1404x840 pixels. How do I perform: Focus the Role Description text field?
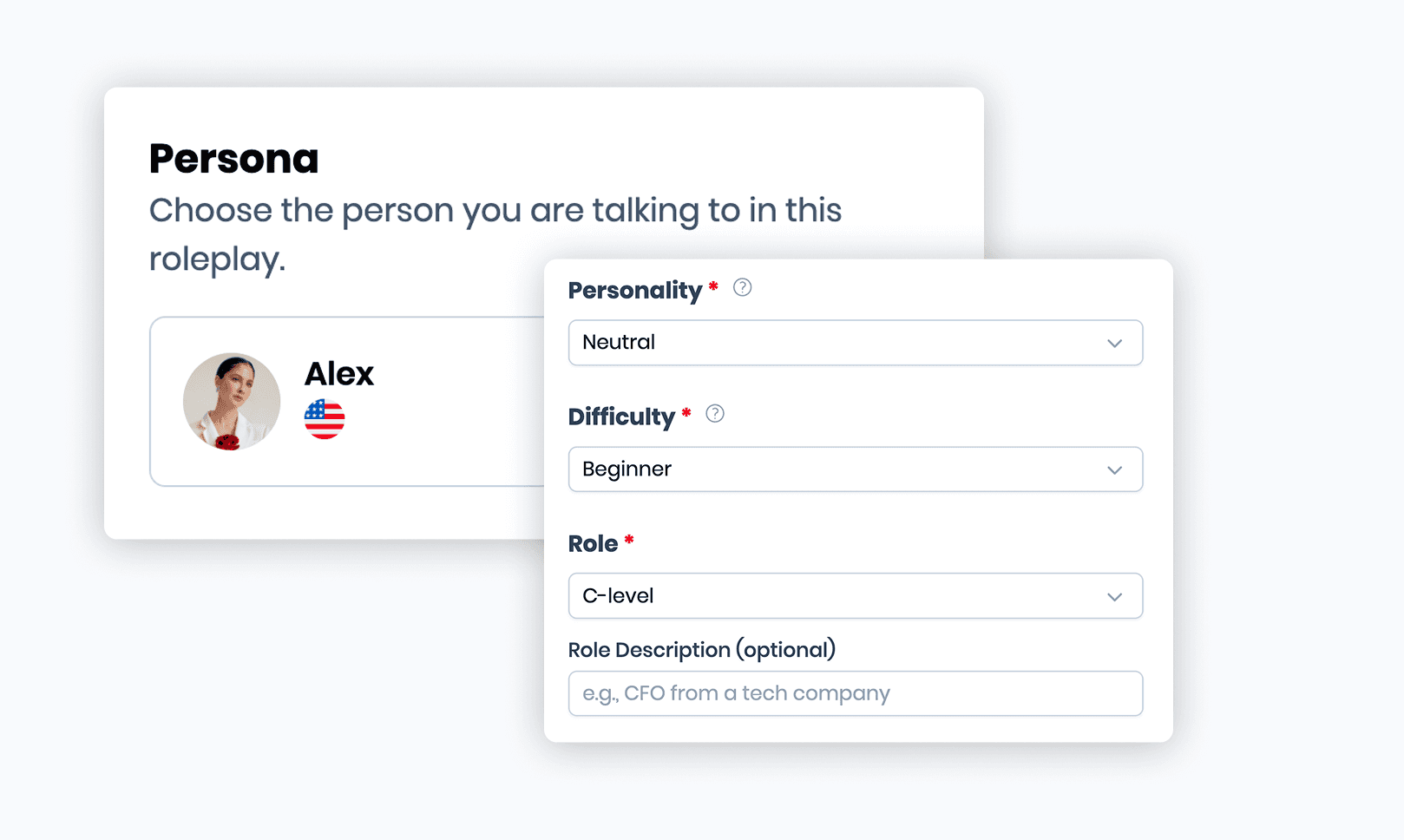pyautogui.click(x=856, y=693)
